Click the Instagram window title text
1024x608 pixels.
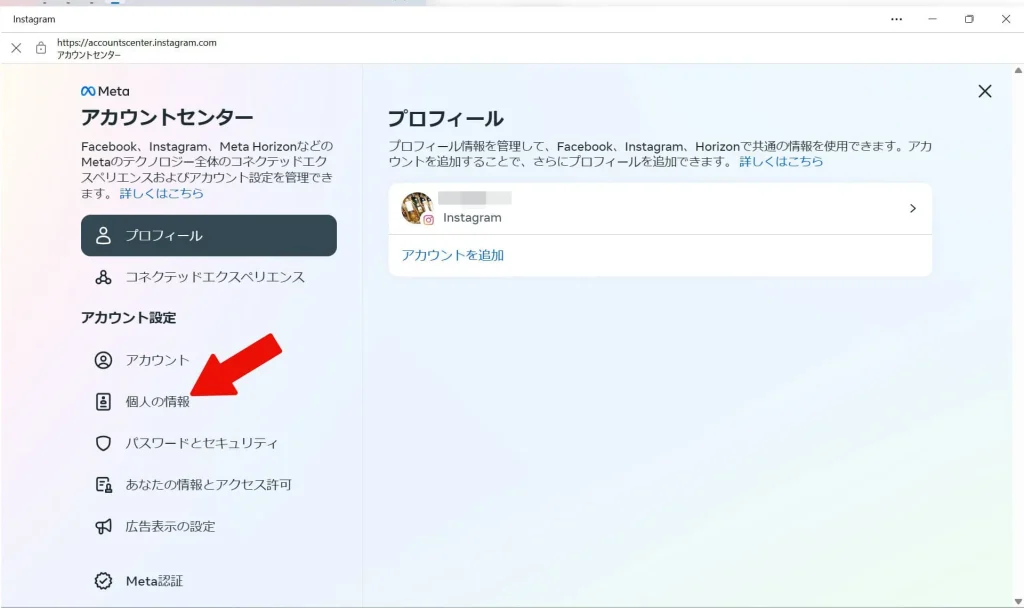(x=34, y=20)
